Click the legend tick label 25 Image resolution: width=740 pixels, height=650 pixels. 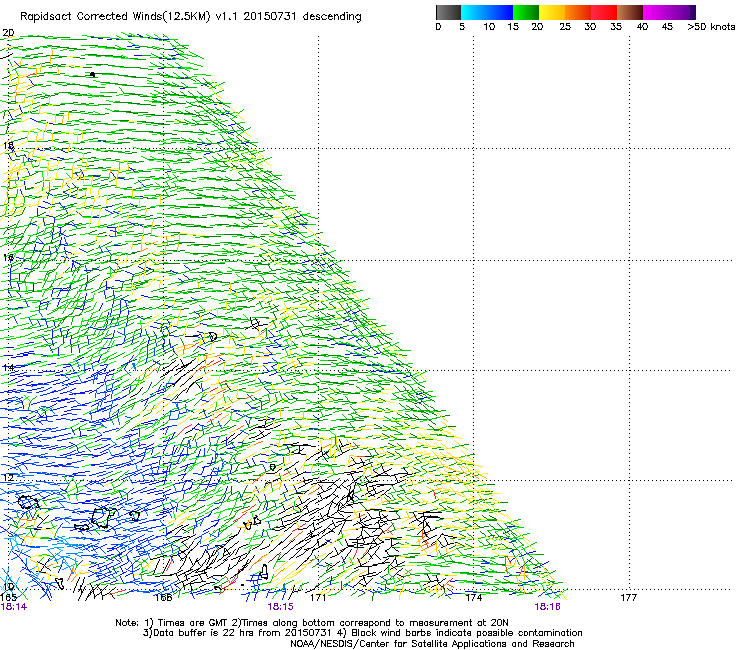pos(565,27)
